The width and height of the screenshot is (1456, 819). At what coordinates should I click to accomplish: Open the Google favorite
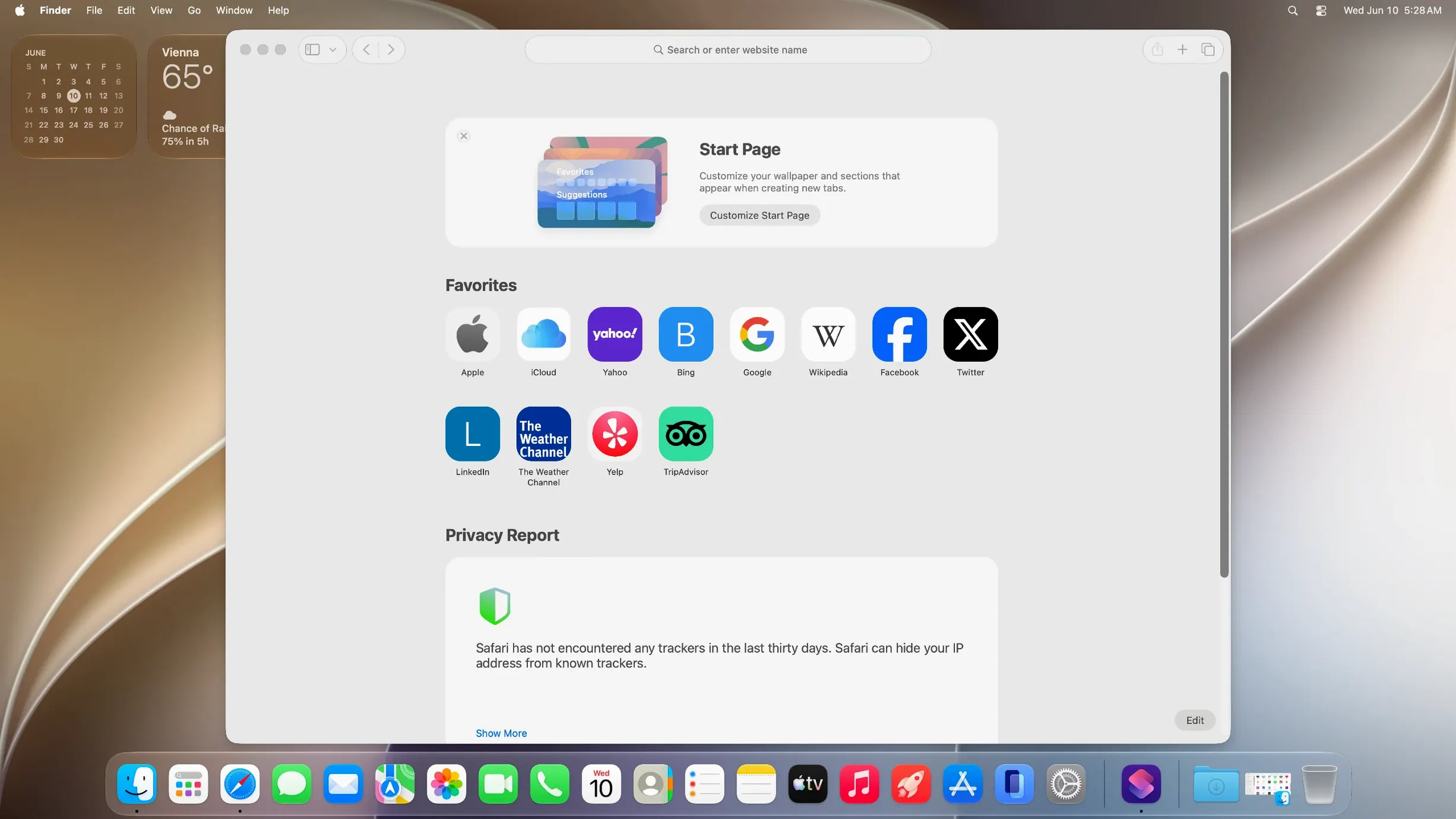click(x=757, y=334)
